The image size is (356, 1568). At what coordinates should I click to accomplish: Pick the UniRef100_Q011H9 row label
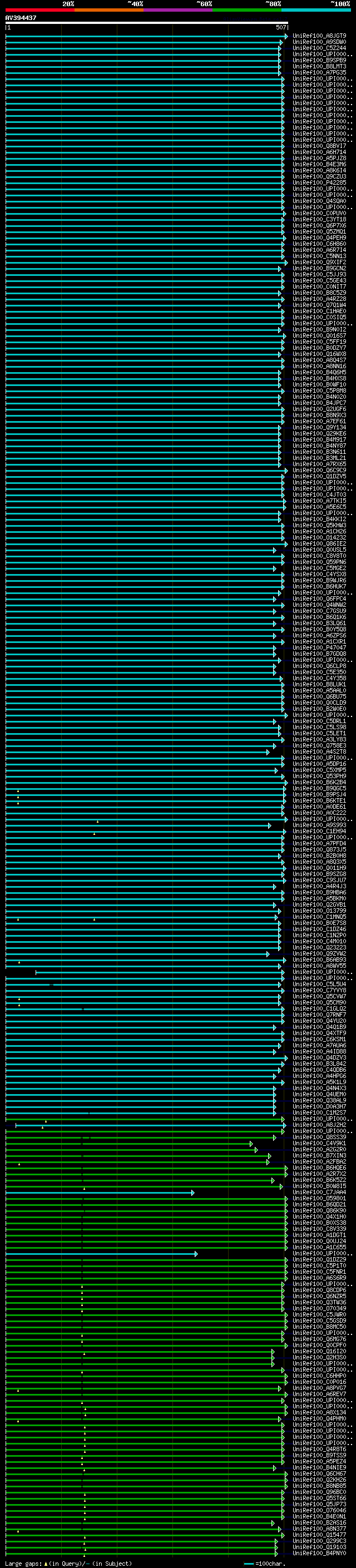pyautogui.click(x=319, y=868)
